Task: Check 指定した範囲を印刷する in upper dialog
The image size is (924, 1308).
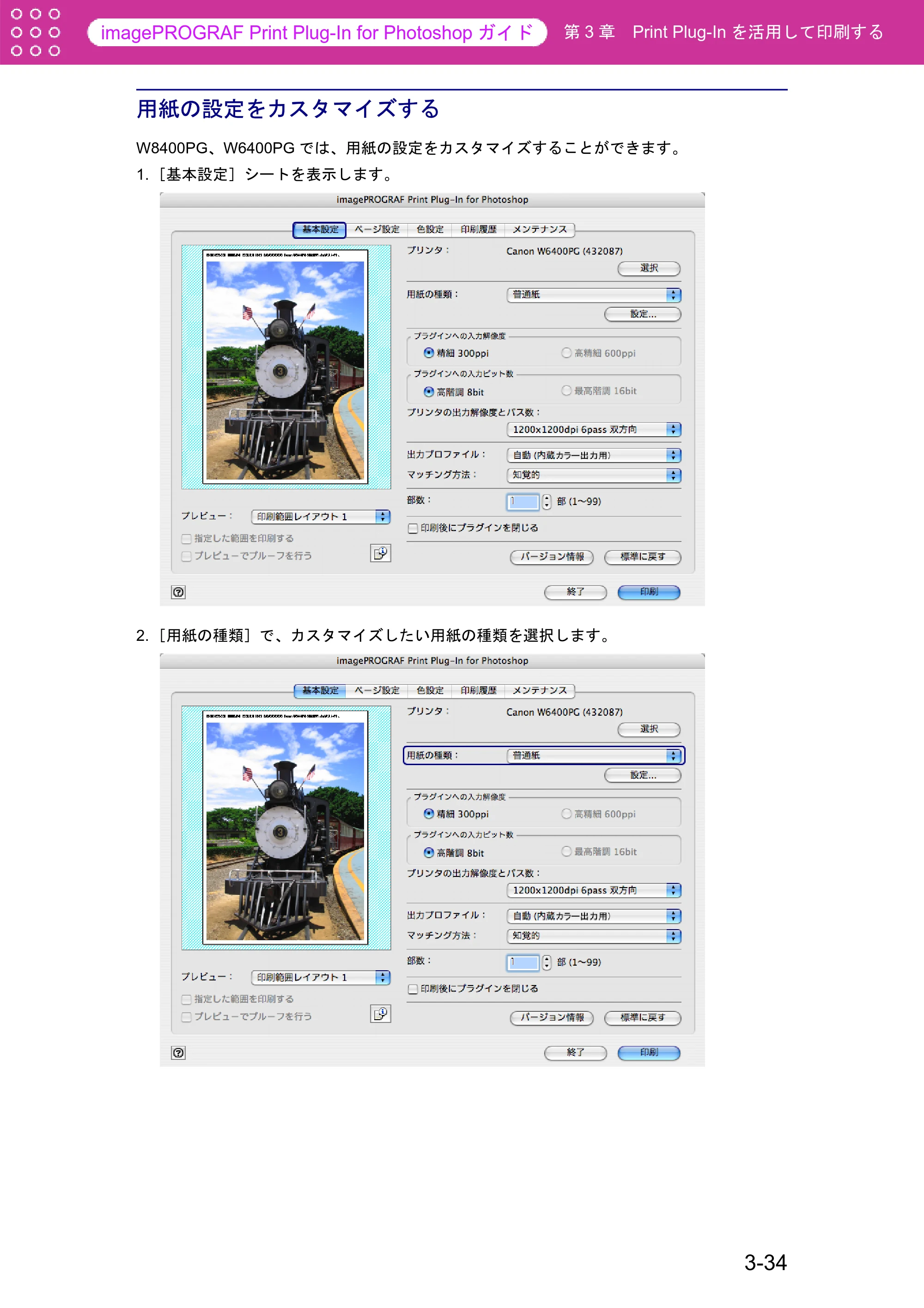Action: coord(186,539)
